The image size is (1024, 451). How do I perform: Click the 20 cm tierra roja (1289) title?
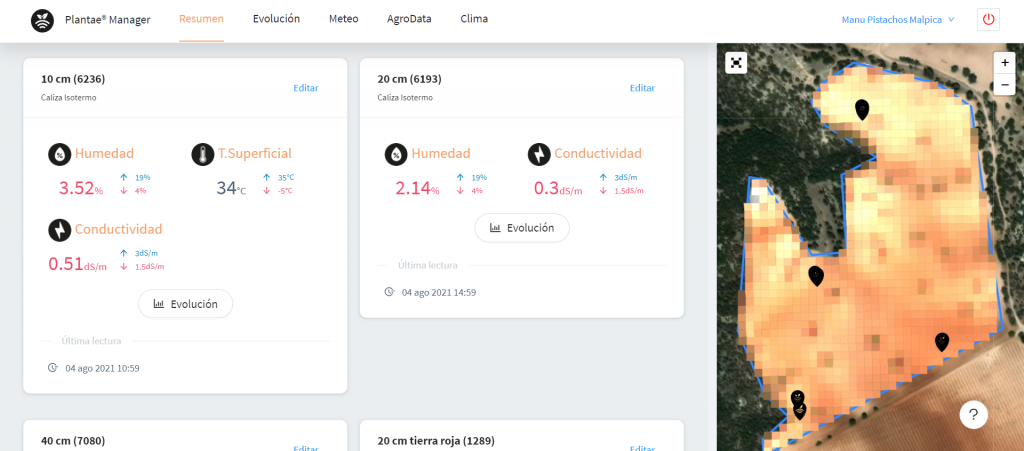pos(436,441)
